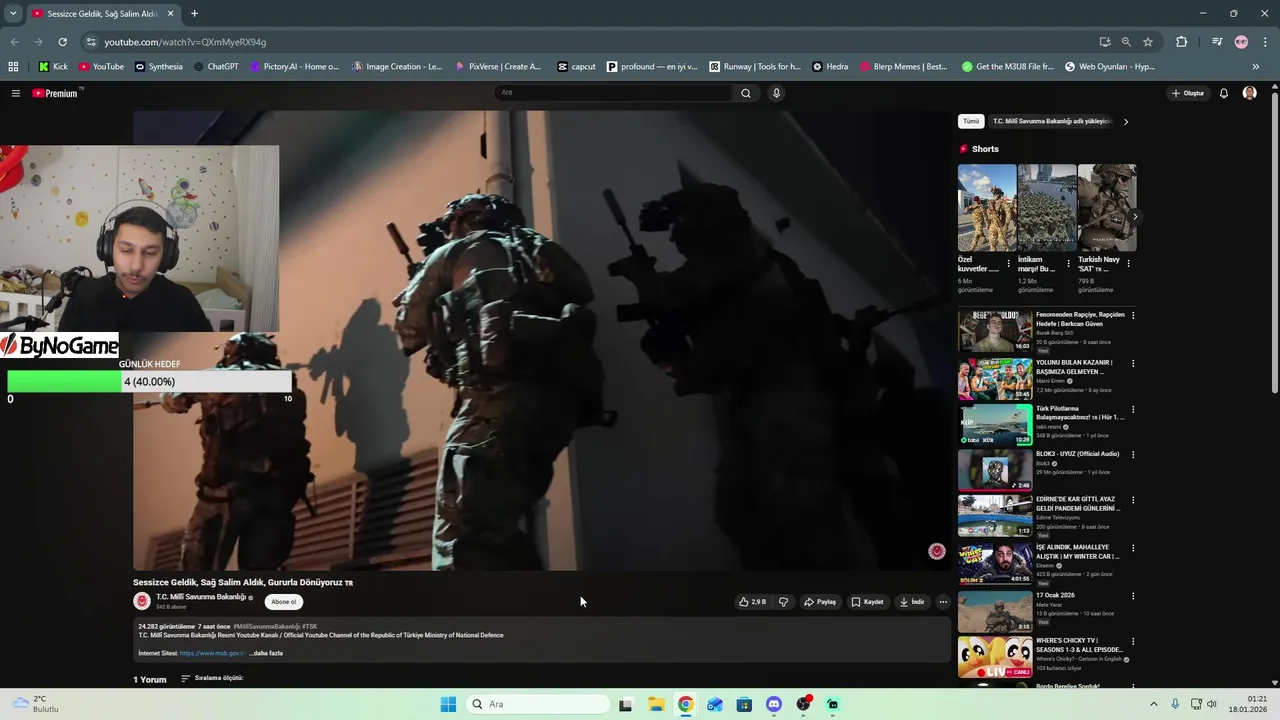
Task: Open the 'Sıralama ölçütü' sort dropdown
Action: [x=212, y=678]
